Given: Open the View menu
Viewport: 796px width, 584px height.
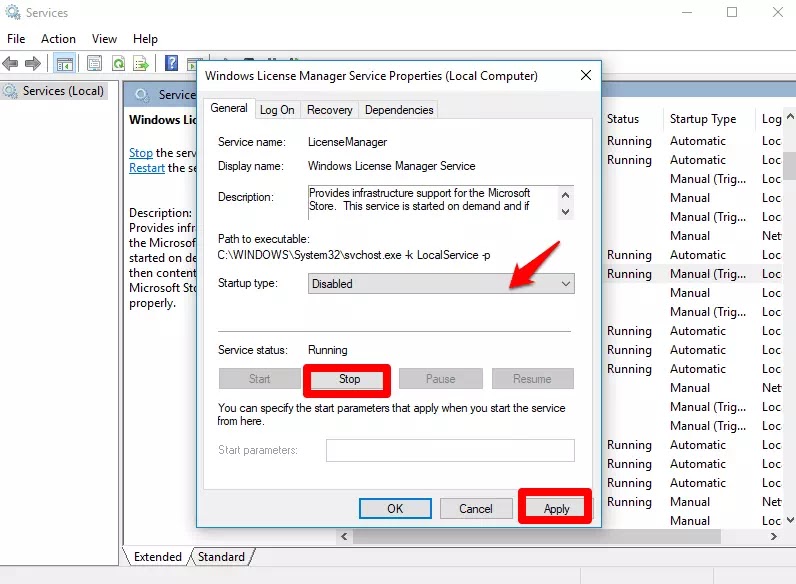Looking at the screenshot, I should tap(104, 39).
